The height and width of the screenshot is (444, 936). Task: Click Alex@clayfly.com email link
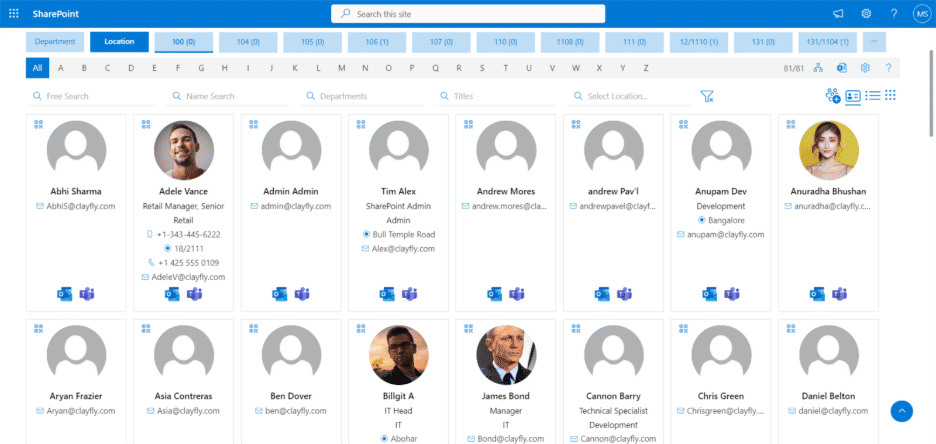click(403, 248)
